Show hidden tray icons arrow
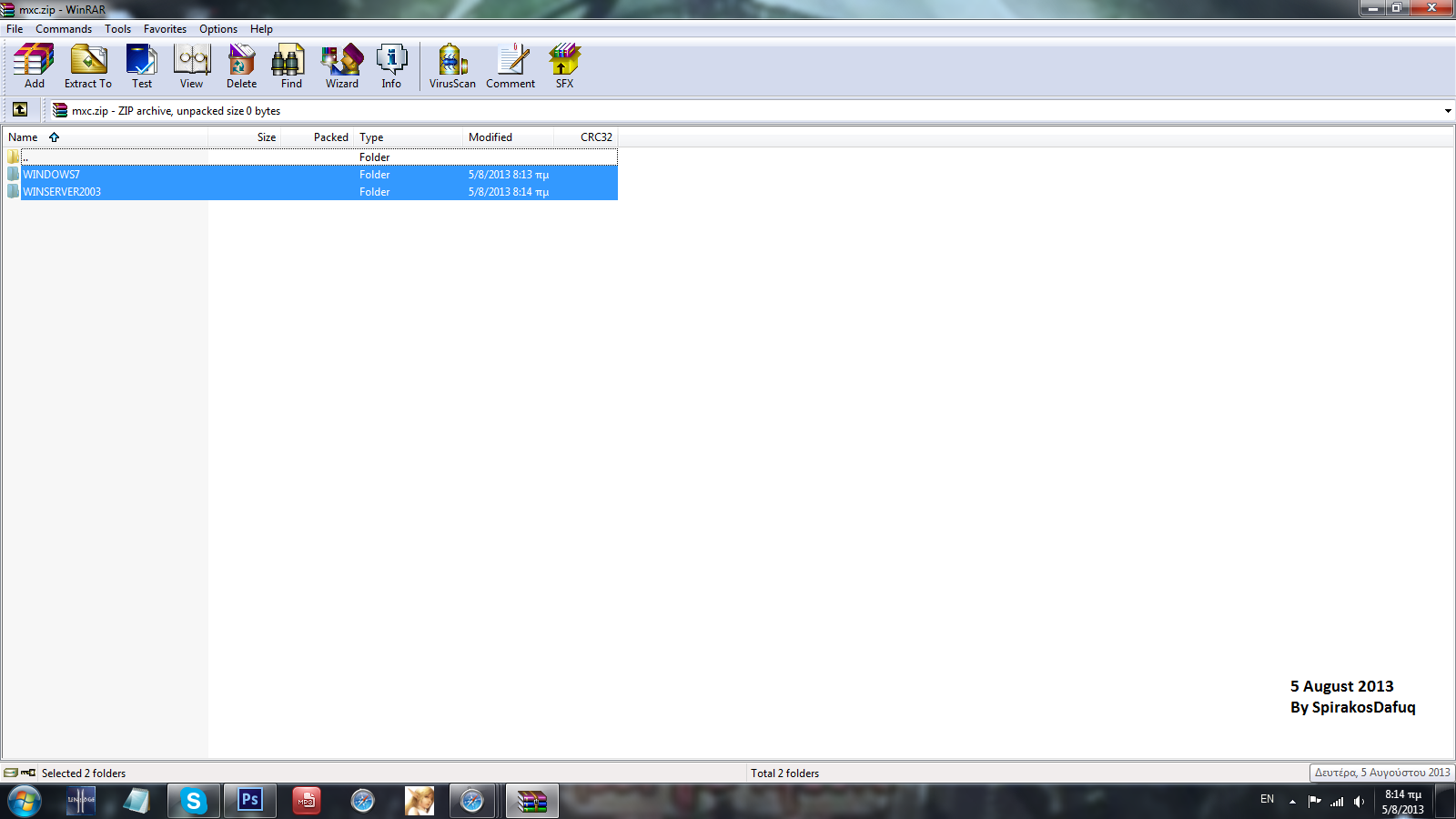 tap(1292, 802)
